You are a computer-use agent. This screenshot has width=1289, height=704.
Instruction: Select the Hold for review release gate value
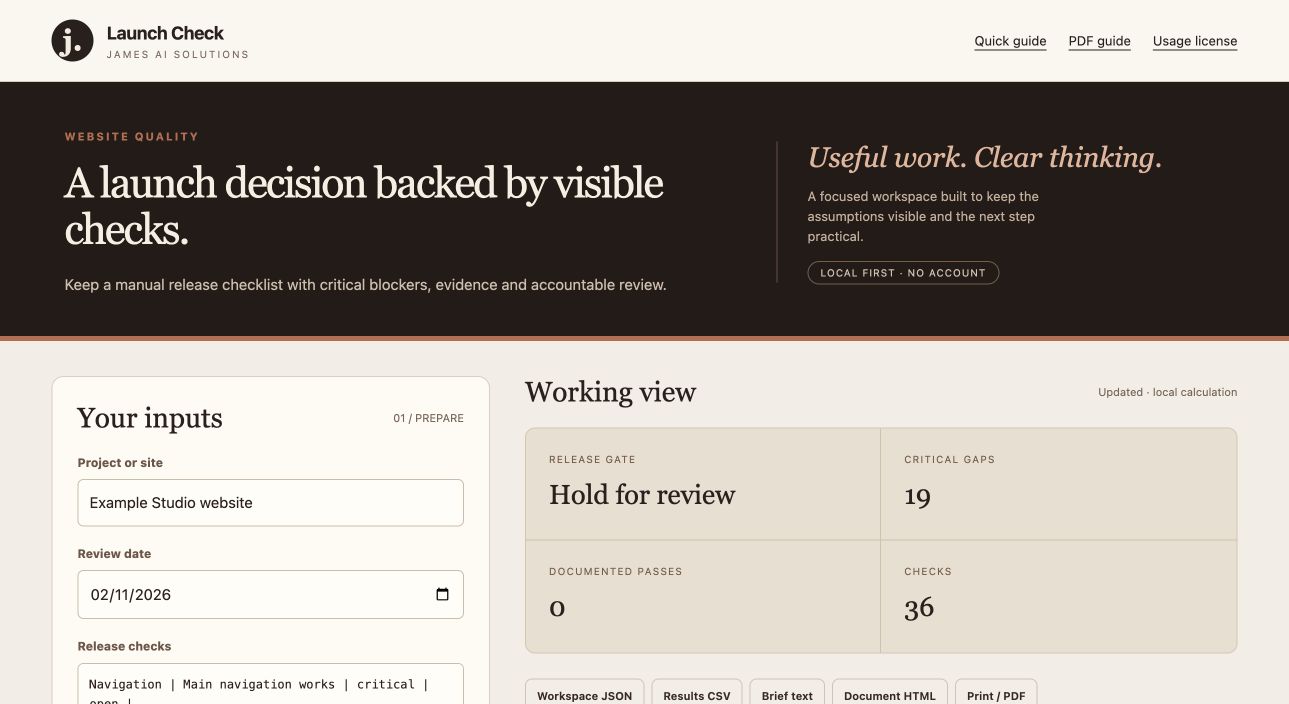pos(642,495)
